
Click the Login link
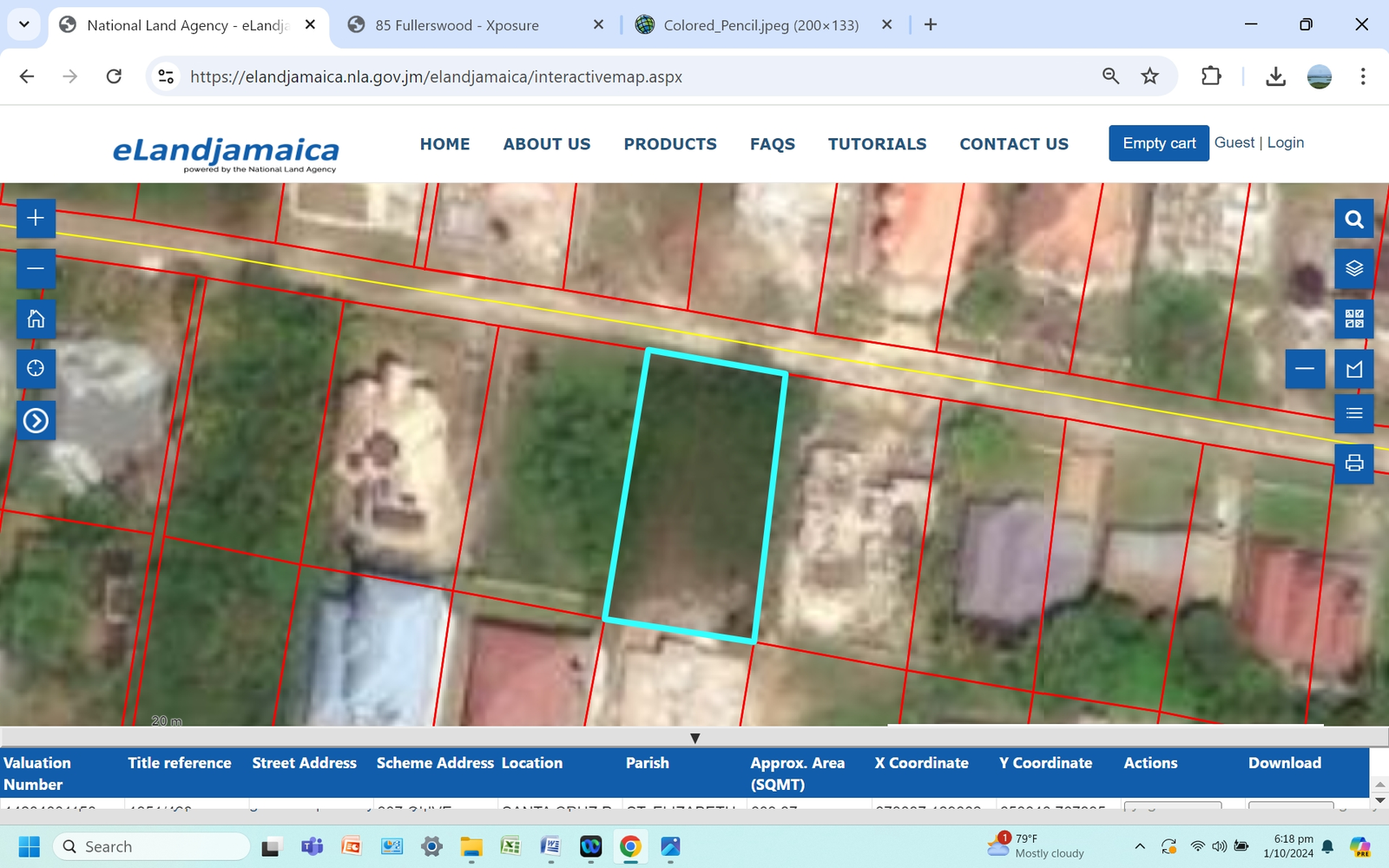(x=1285, y=142)
